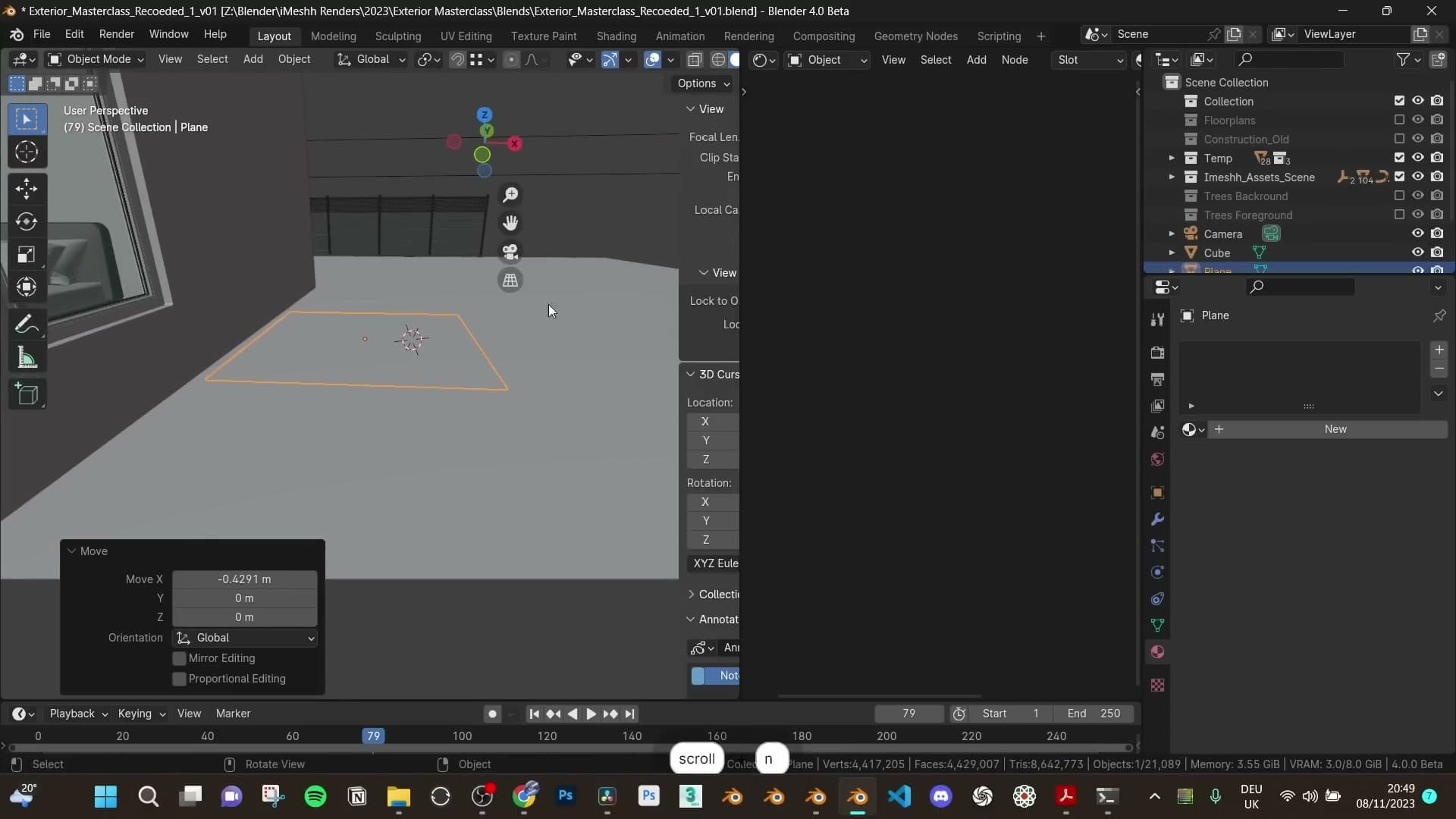Screen dimensions: 1456x819
Task: Add a material slot with plus button
Action: click(1439, 350)
